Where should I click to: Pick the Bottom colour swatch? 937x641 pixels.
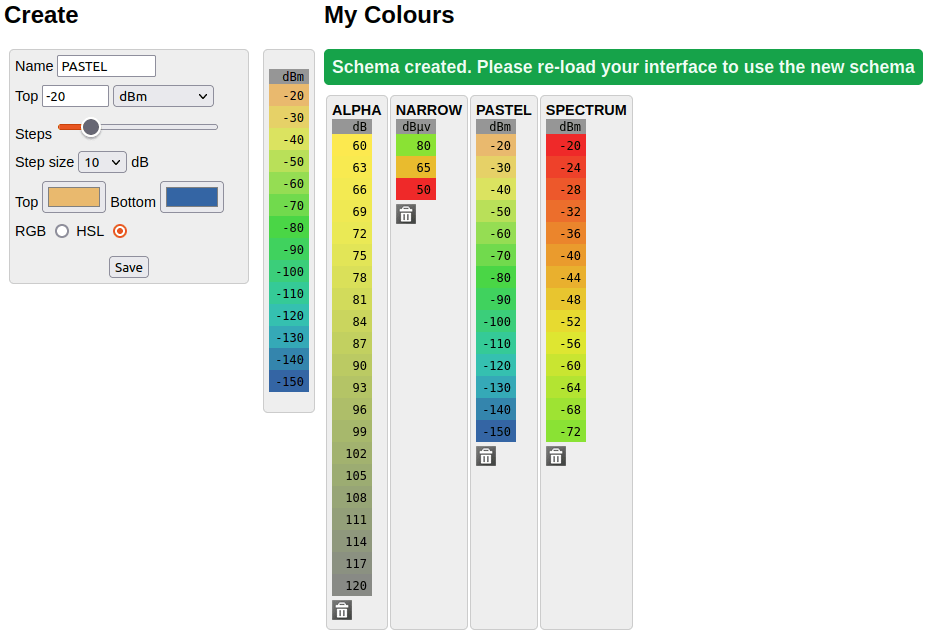[x=191, y=196]
